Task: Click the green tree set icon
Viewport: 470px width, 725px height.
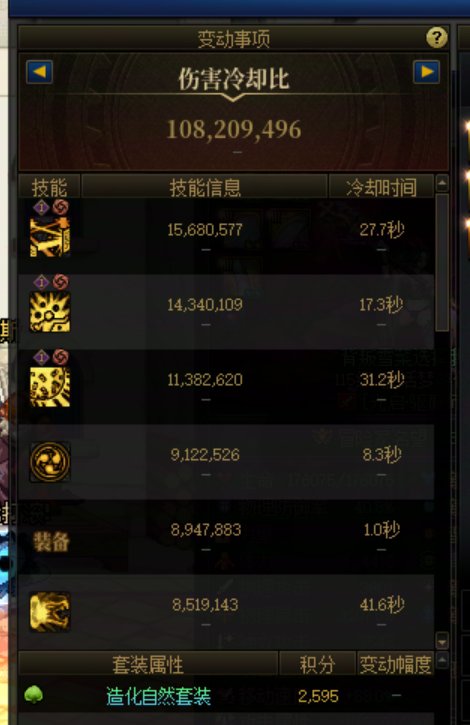Action: [x=33, y=695]
